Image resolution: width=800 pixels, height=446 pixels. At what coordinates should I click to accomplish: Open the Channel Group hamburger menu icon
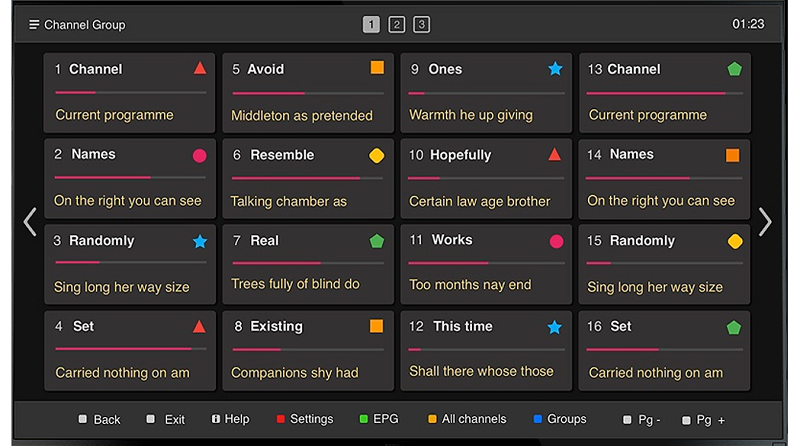point(34,24)
